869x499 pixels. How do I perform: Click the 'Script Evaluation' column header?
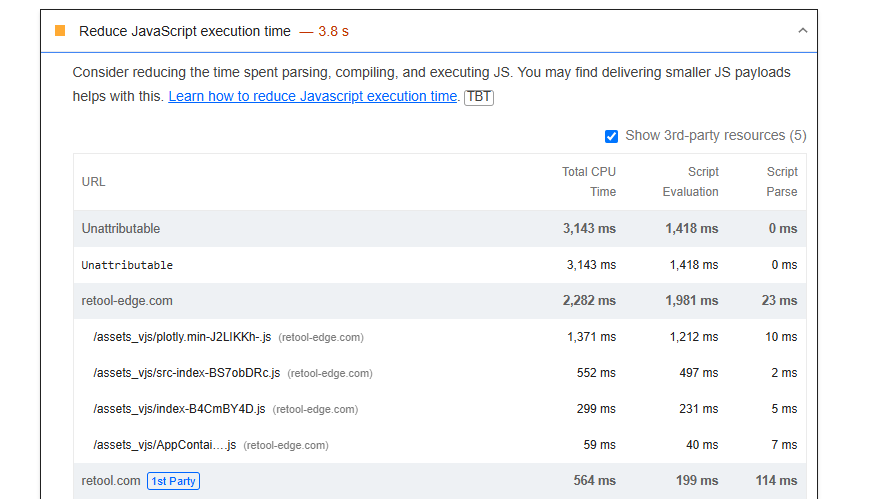tap(690, 182)
